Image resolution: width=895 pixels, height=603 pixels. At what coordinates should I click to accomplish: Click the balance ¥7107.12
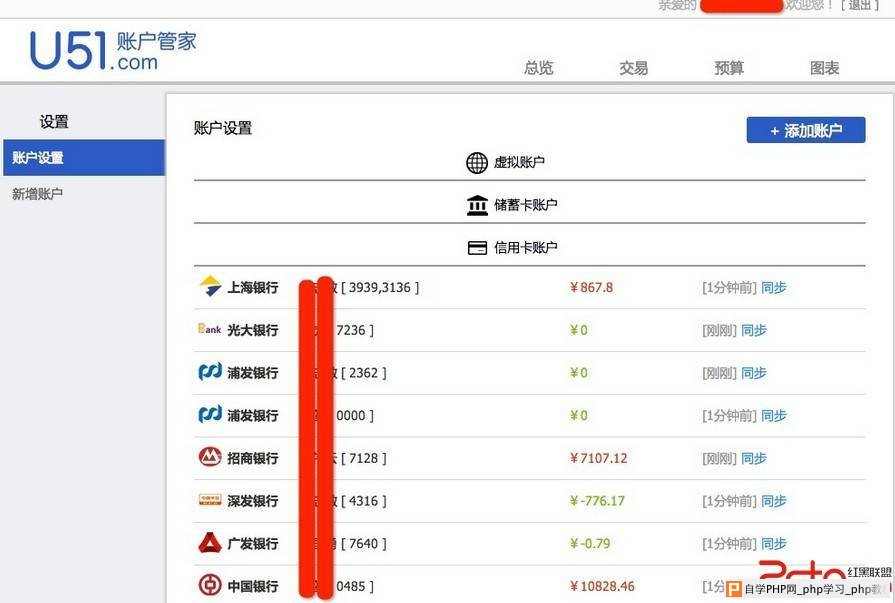pos(598,458)
